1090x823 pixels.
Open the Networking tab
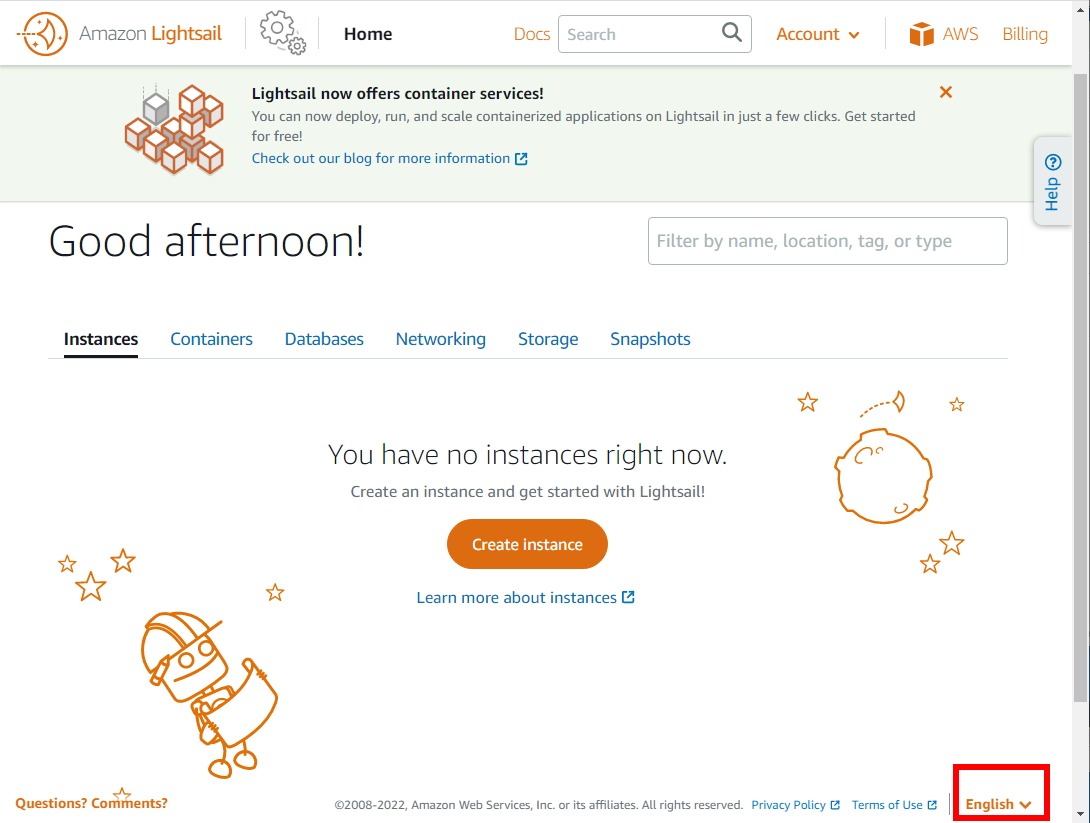click(x=441, y=339)
